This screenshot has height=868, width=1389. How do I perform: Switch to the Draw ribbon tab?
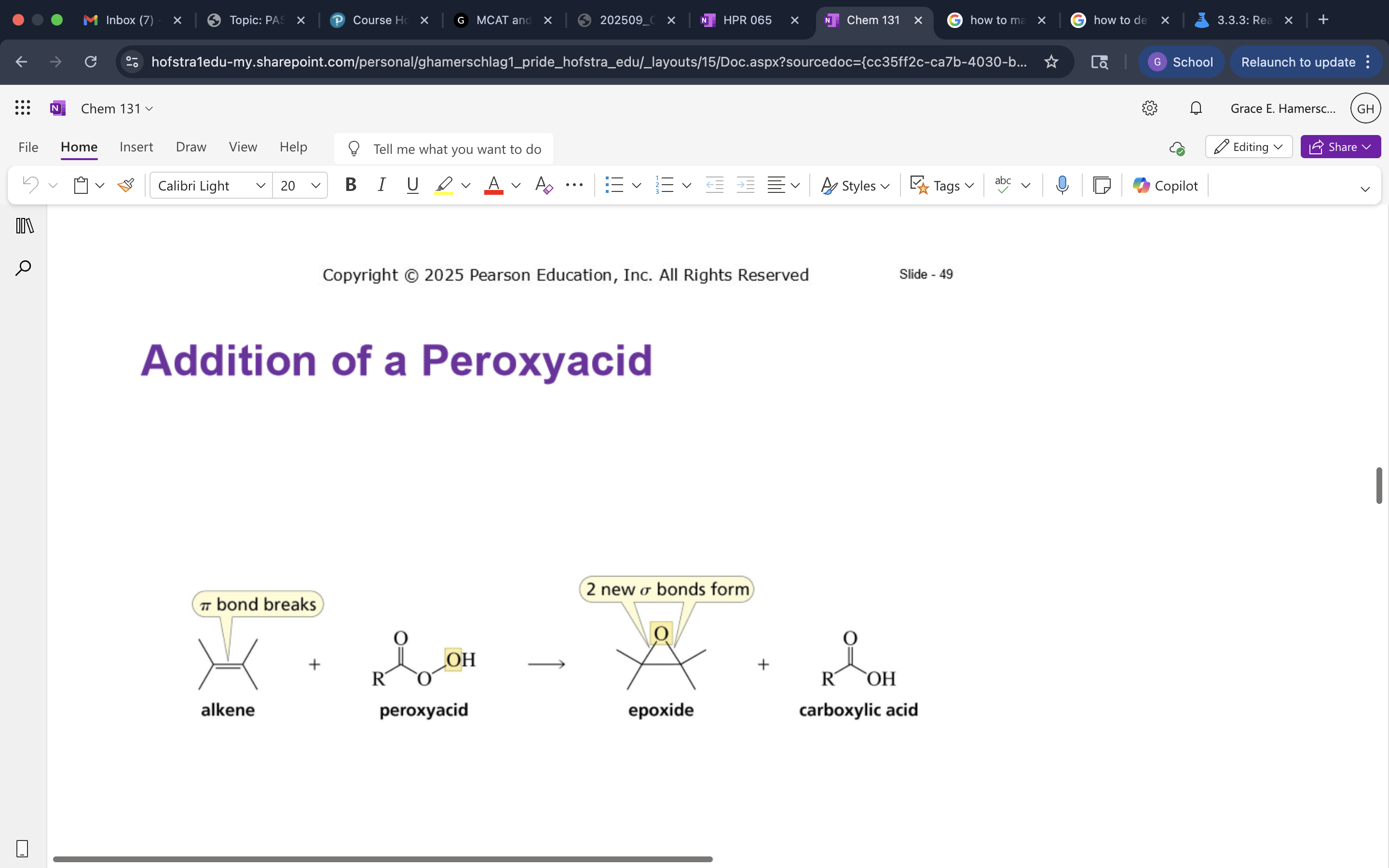pyautogui.click(x=191, y=147)
